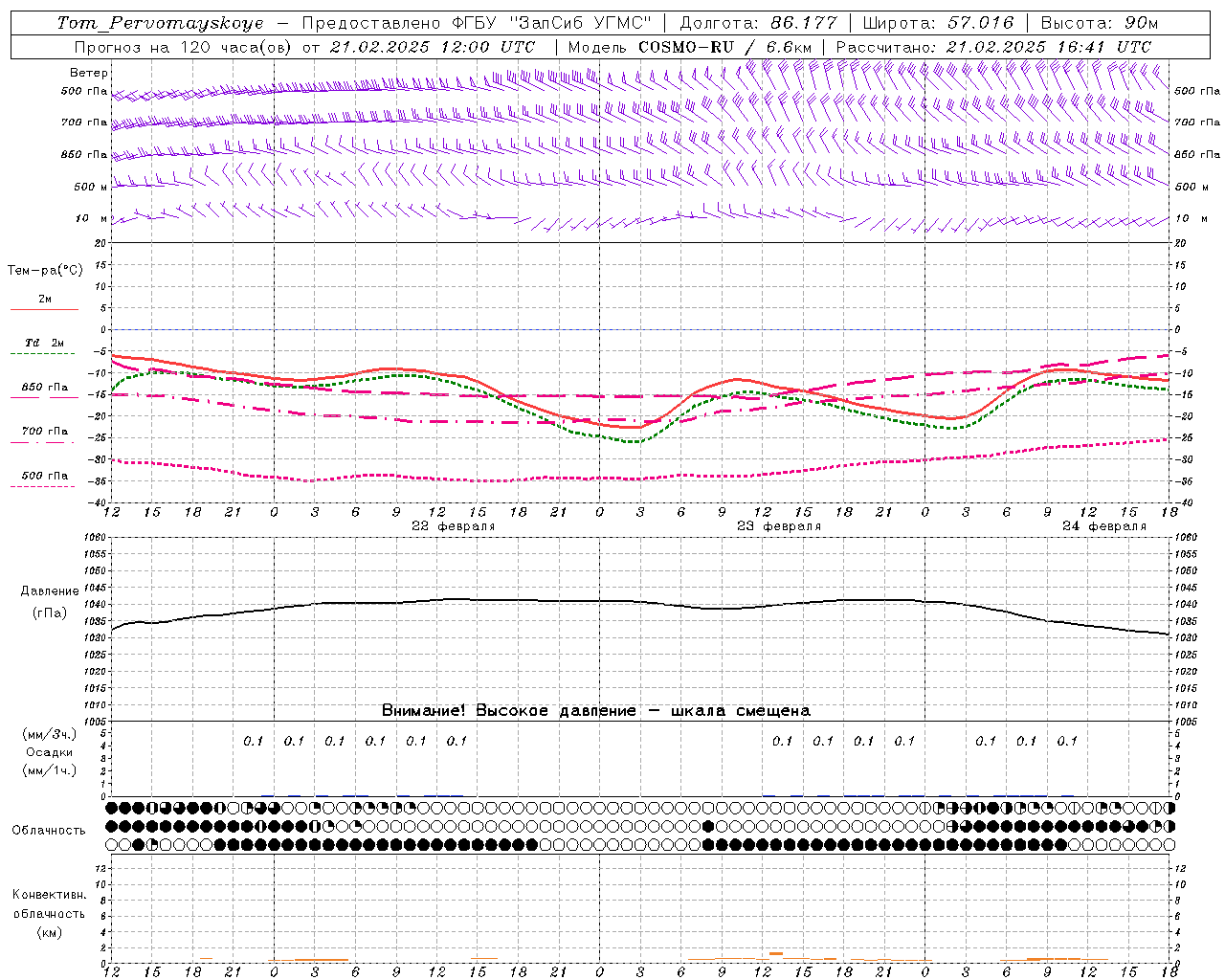Click the Широта: 57.016 value
Image resolution: width=1225 pixels, height=980 pixels.
(938, 23)
